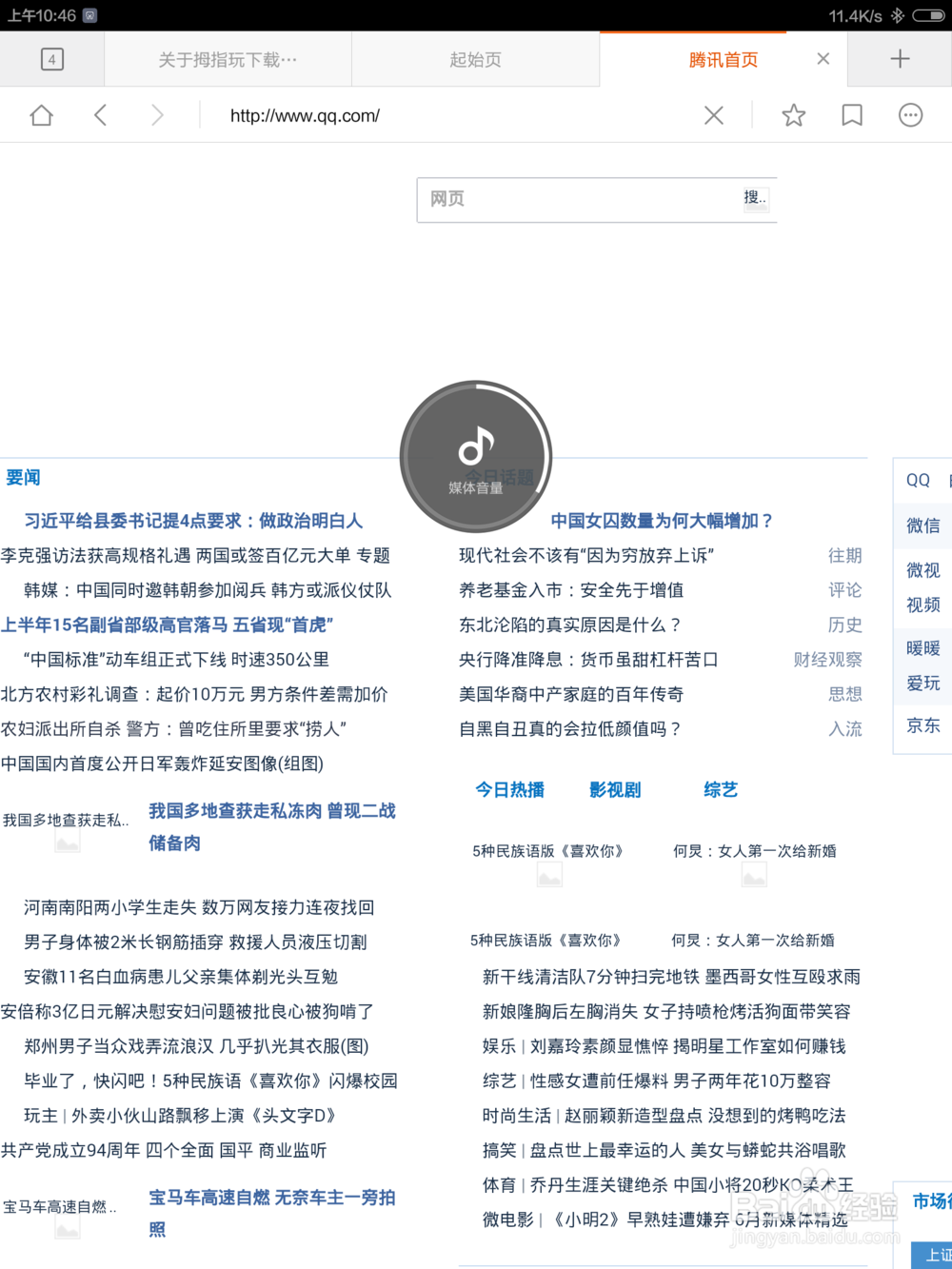Select the 影视剧 tab
Viewport: 952px width, 1269px height.
pos(615,789)
